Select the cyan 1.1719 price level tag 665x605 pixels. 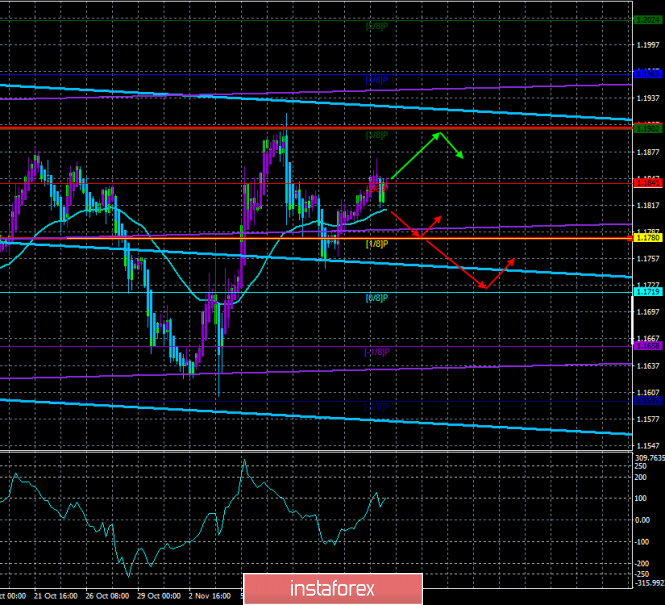648,292
